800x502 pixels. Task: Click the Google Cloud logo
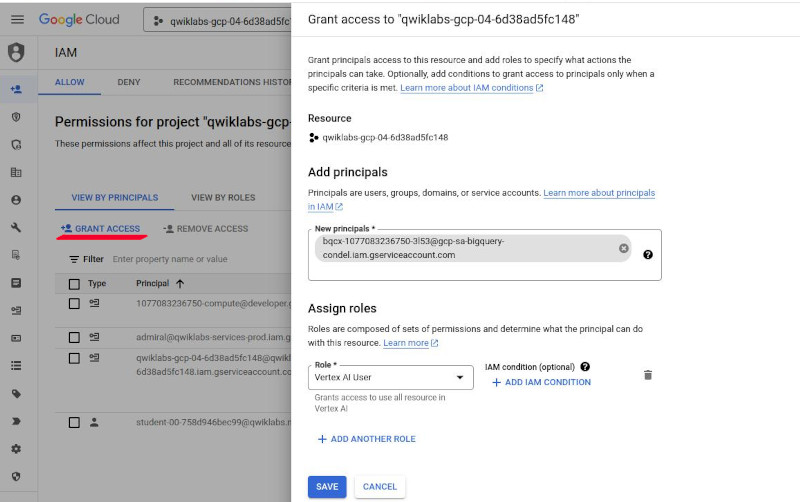(79, 19)
